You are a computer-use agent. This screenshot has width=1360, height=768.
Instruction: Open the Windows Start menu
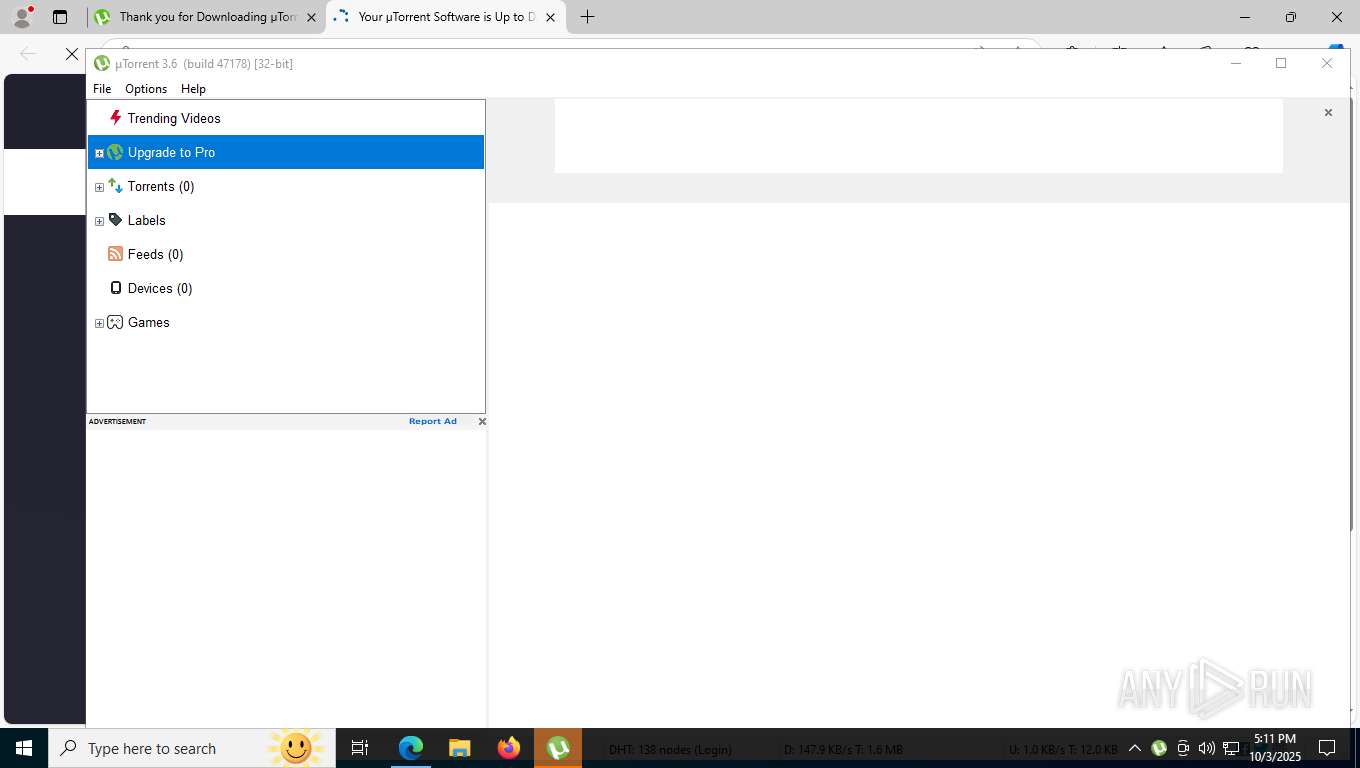[x=24, y=748]
